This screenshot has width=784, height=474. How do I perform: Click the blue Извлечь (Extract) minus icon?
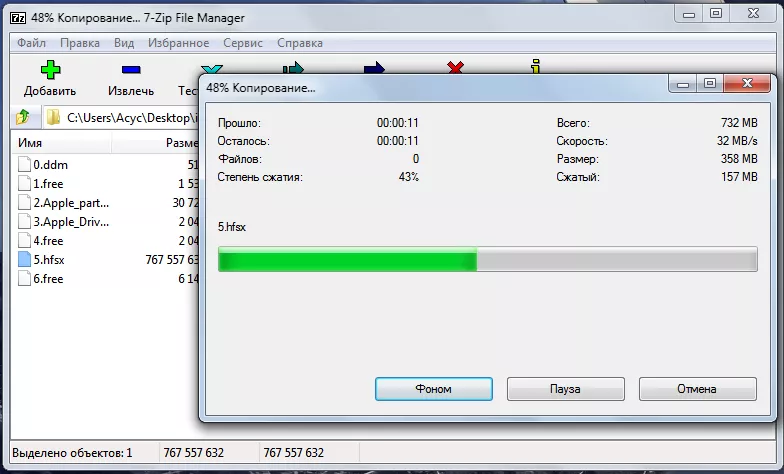(x=130, y=70)
